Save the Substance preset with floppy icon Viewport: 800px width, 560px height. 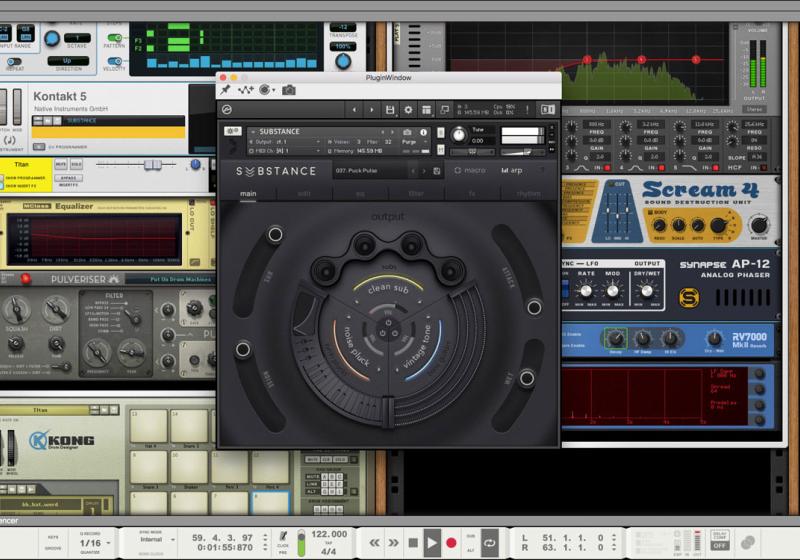pos(437,171)
